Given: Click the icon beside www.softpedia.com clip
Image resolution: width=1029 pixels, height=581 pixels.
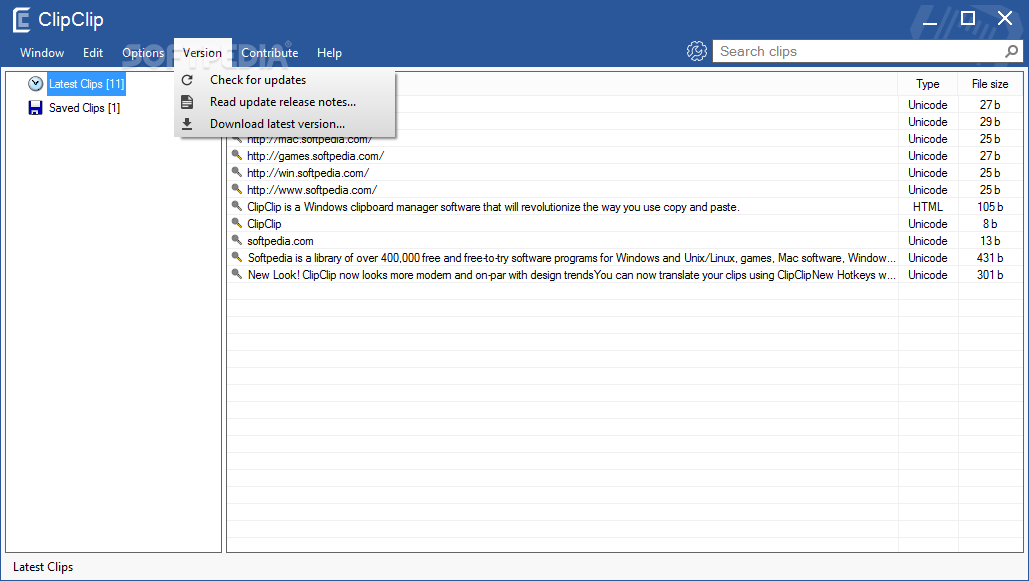Looking at the screenshot, I should pyautogui.click(x=237, y=189).
